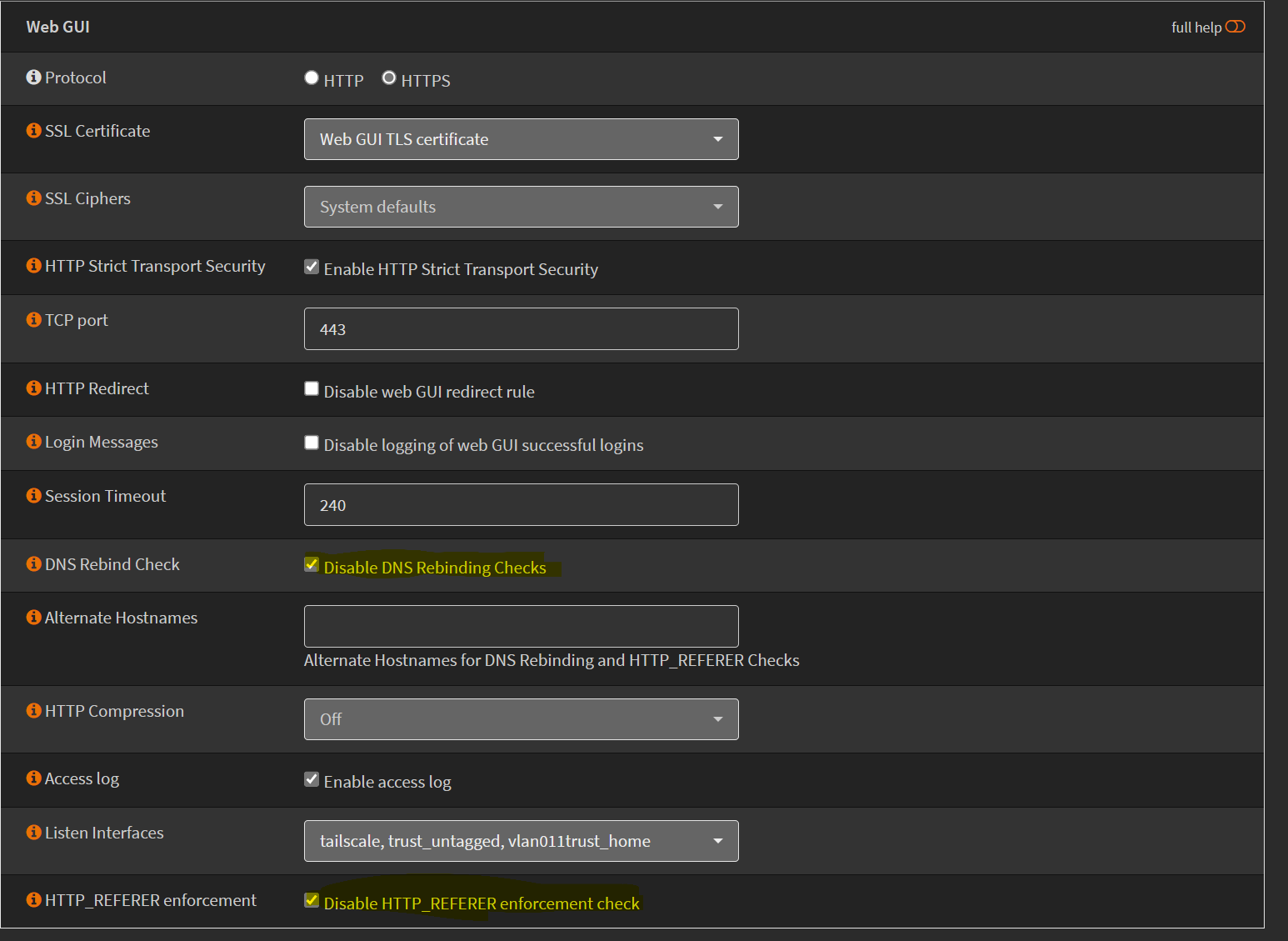Open the SSL Certificate help info icon
1288x941 pixels.
tap(33, 130)
